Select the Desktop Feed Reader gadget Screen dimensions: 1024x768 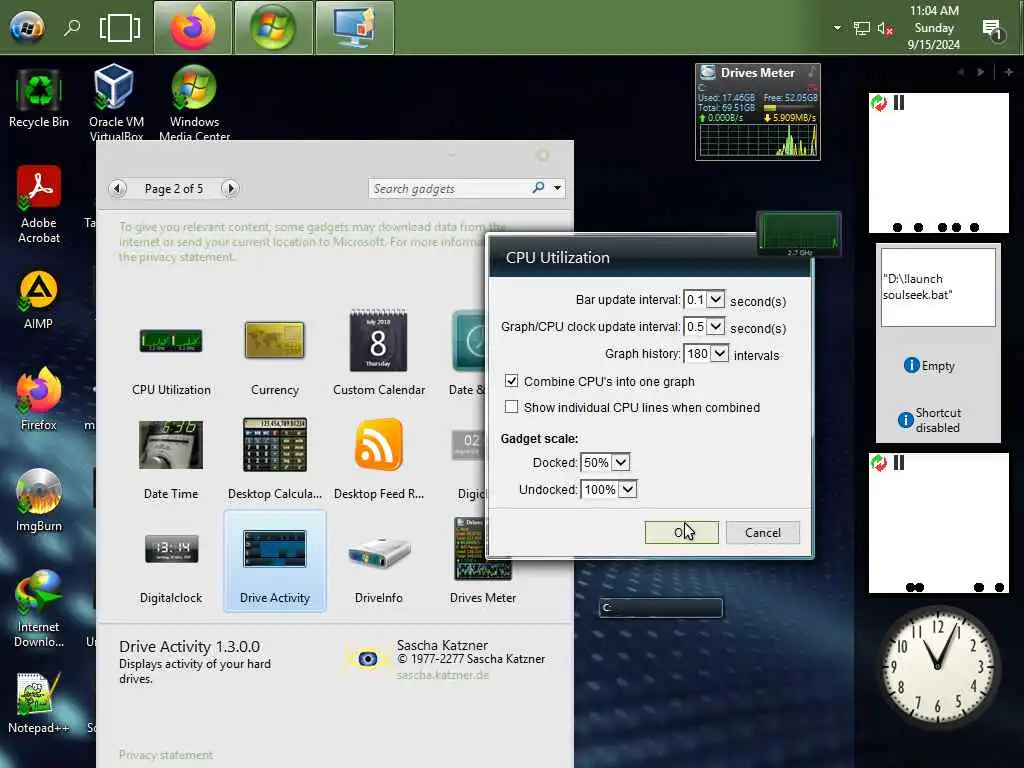coord(379,457)
